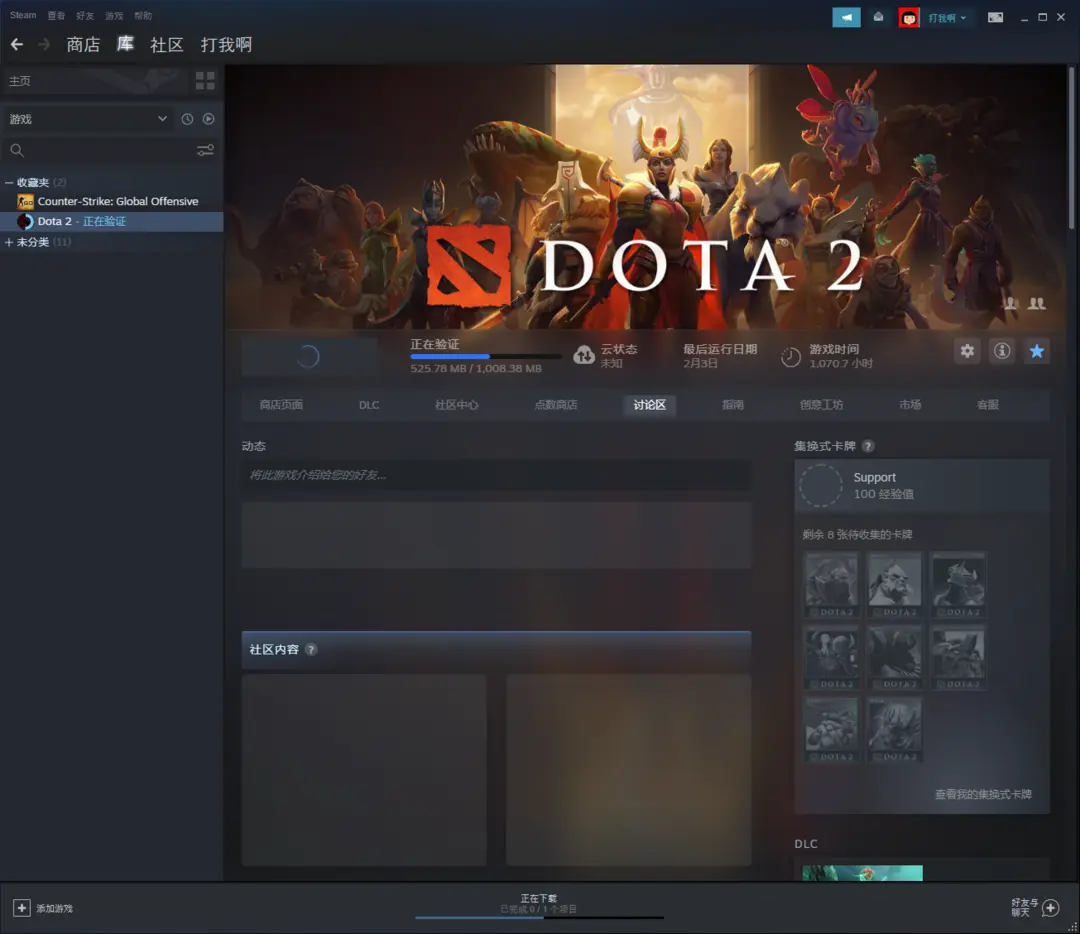
Task: Open the 讨论区 discussions tab
Action: tap(650, 404)
